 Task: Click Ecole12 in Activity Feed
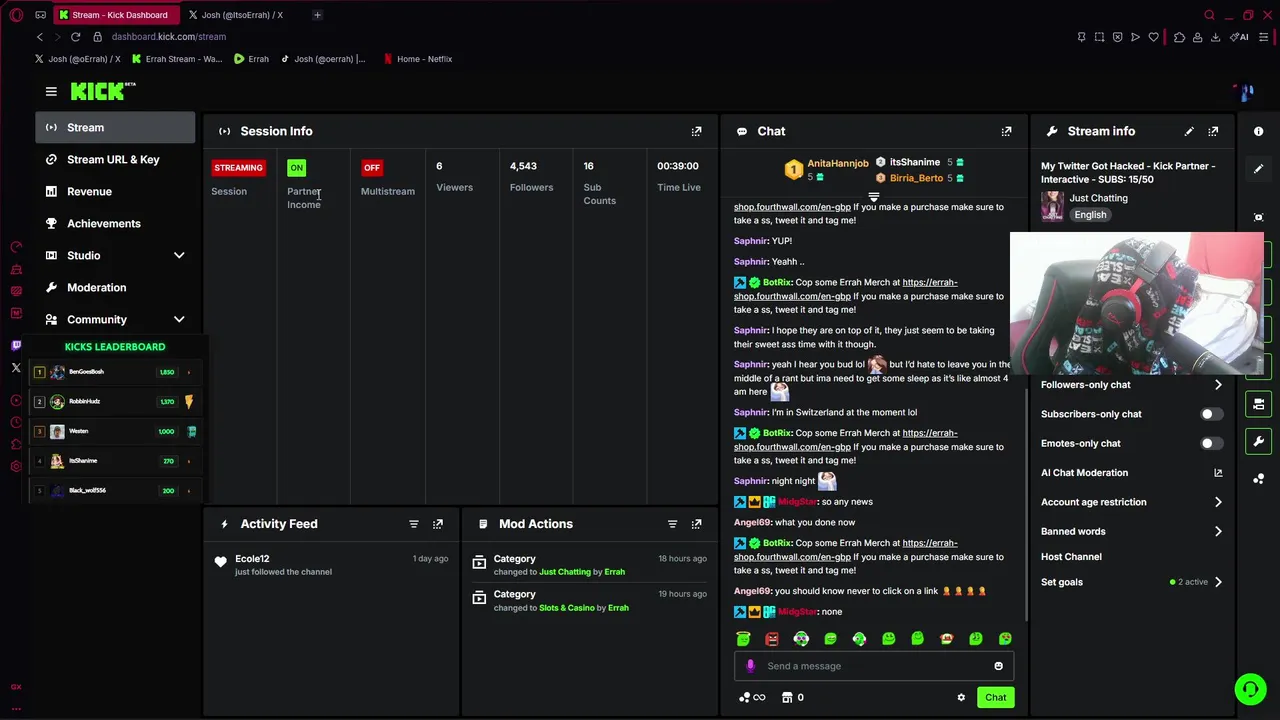click(x=252, y=559)
